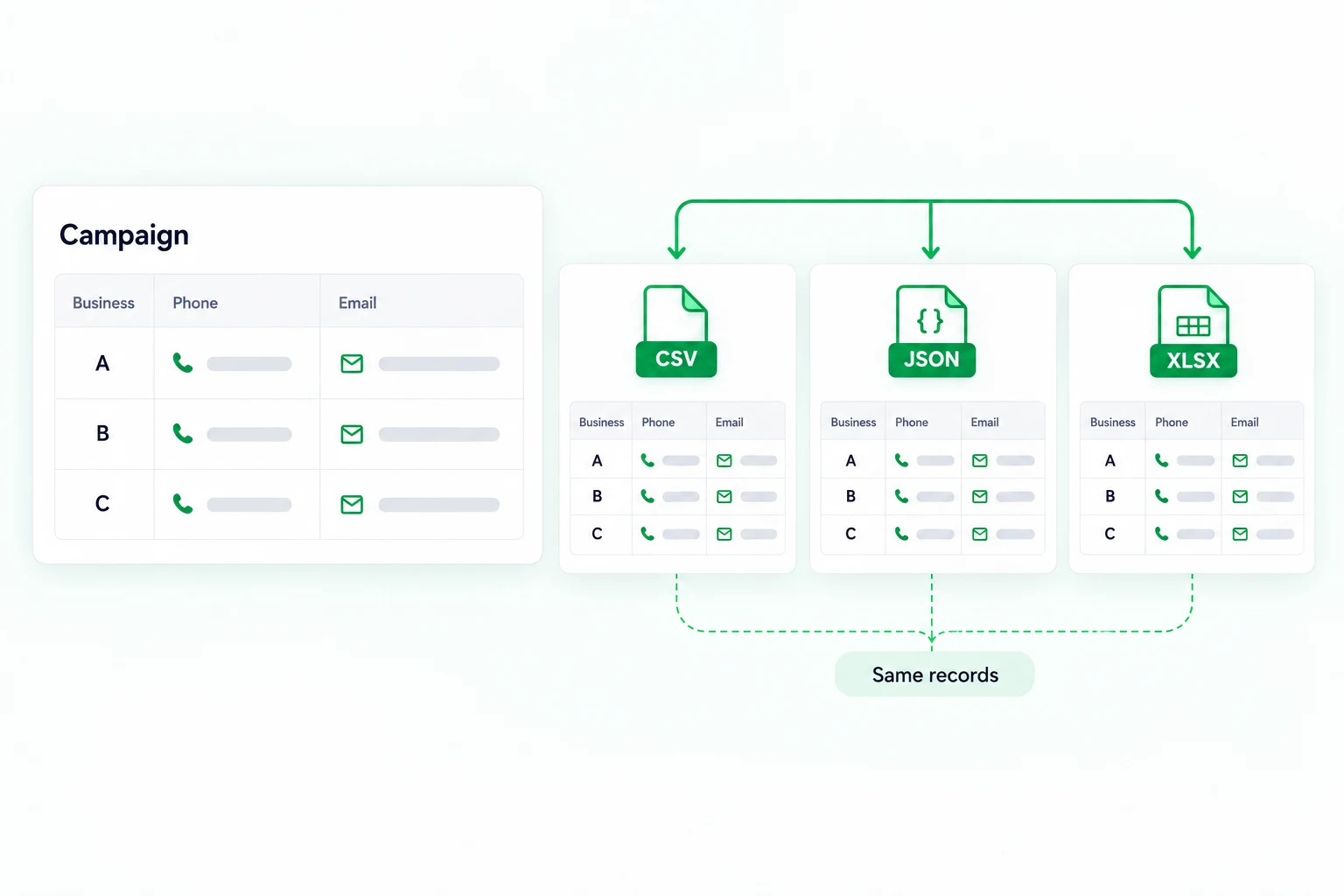Click the email icon in JSON table row A
The height and width of the screenshot is (896, 1344).
point(980,460)
